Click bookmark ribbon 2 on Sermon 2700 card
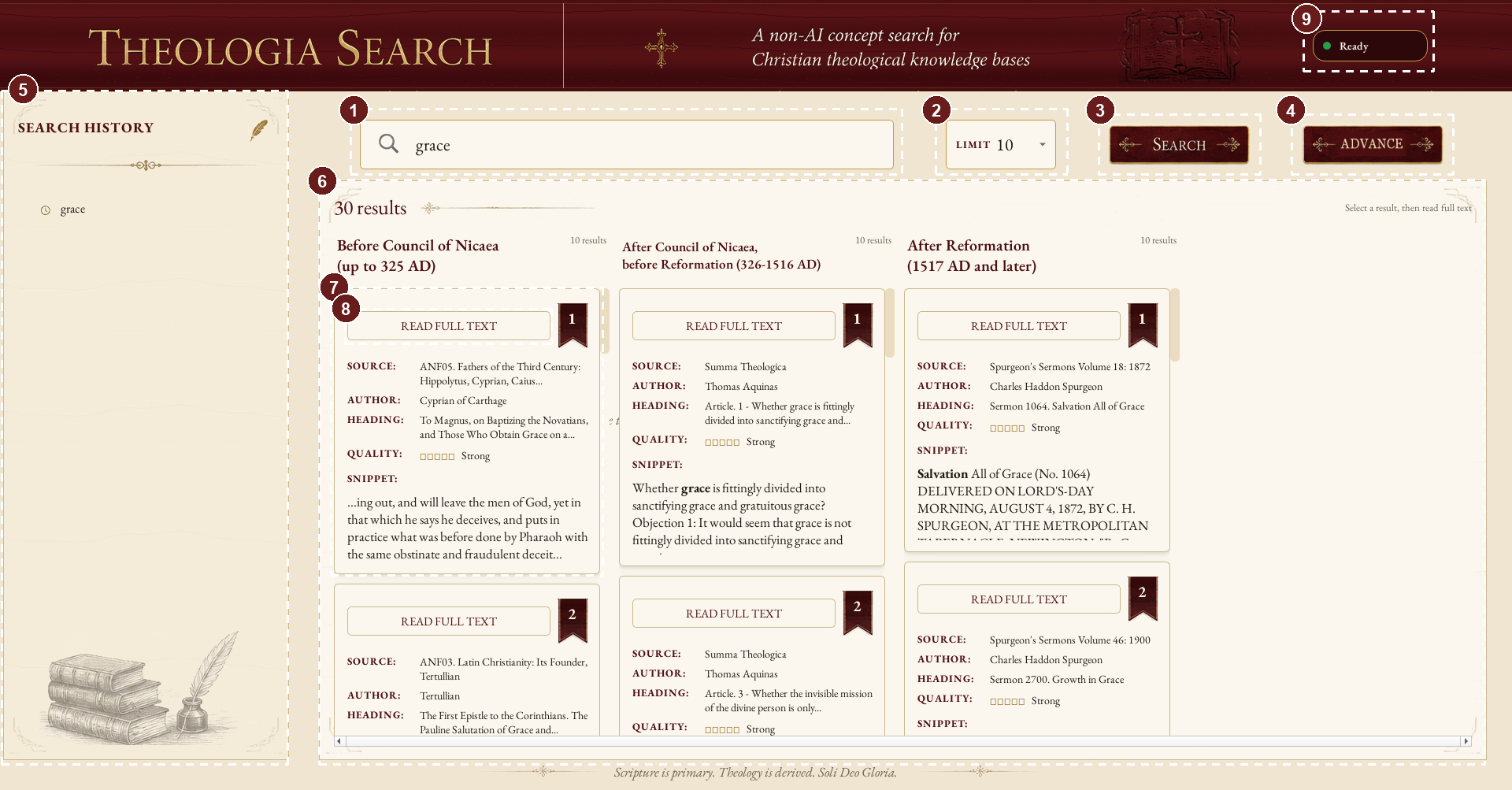Viewport: 1512px width, 790px height. click(x=1143, y=598)
